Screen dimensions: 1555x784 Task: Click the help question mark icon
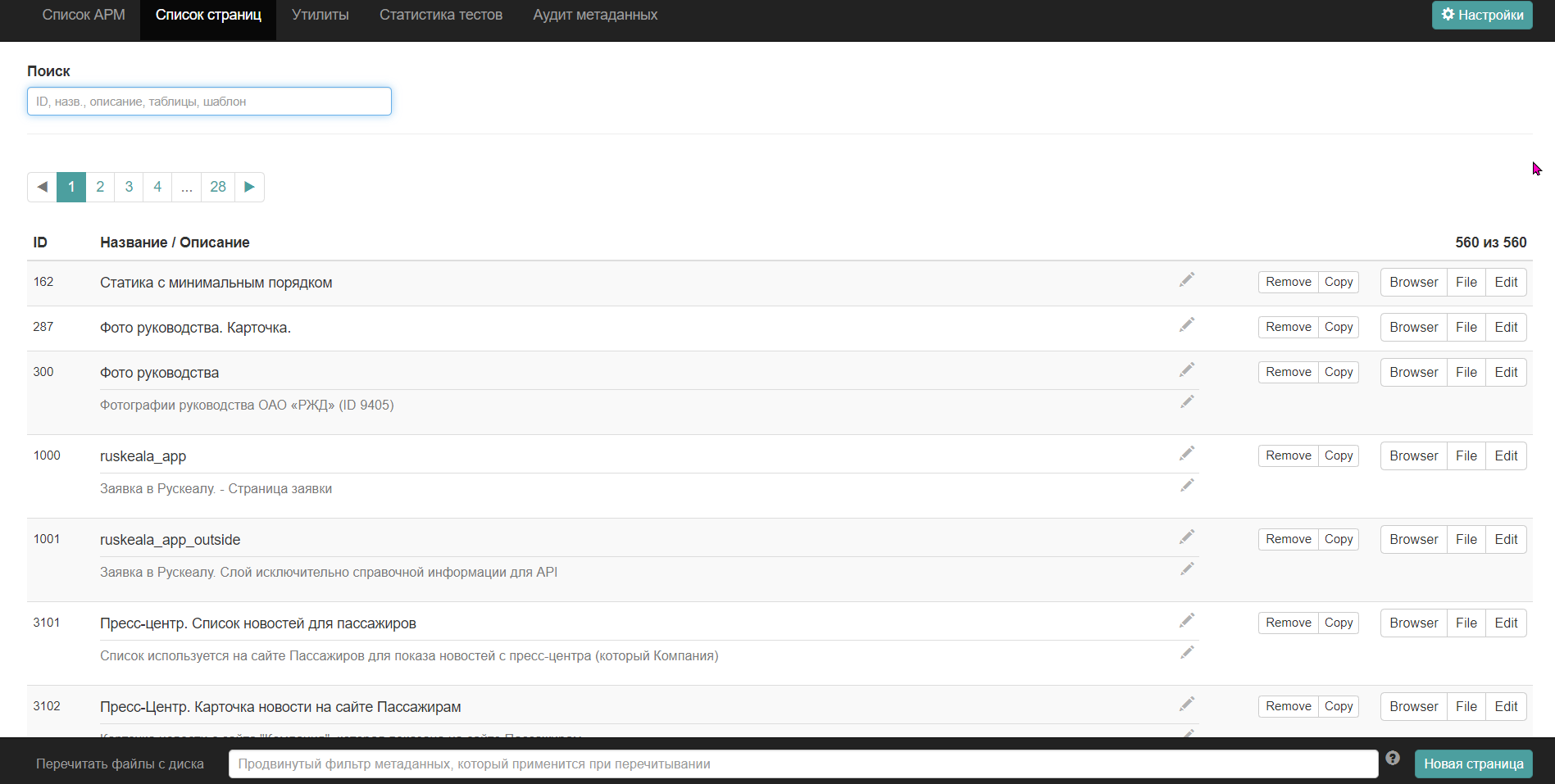(x=1393, y=759)
